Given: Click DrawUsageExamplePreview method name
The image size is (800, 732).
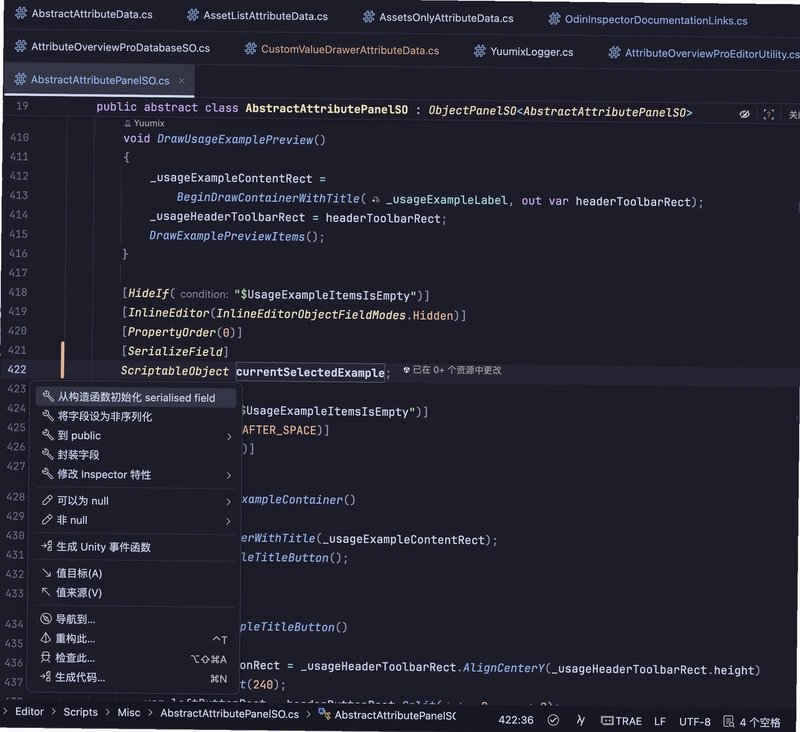Looking at the screenshot, I should point(235,139).
